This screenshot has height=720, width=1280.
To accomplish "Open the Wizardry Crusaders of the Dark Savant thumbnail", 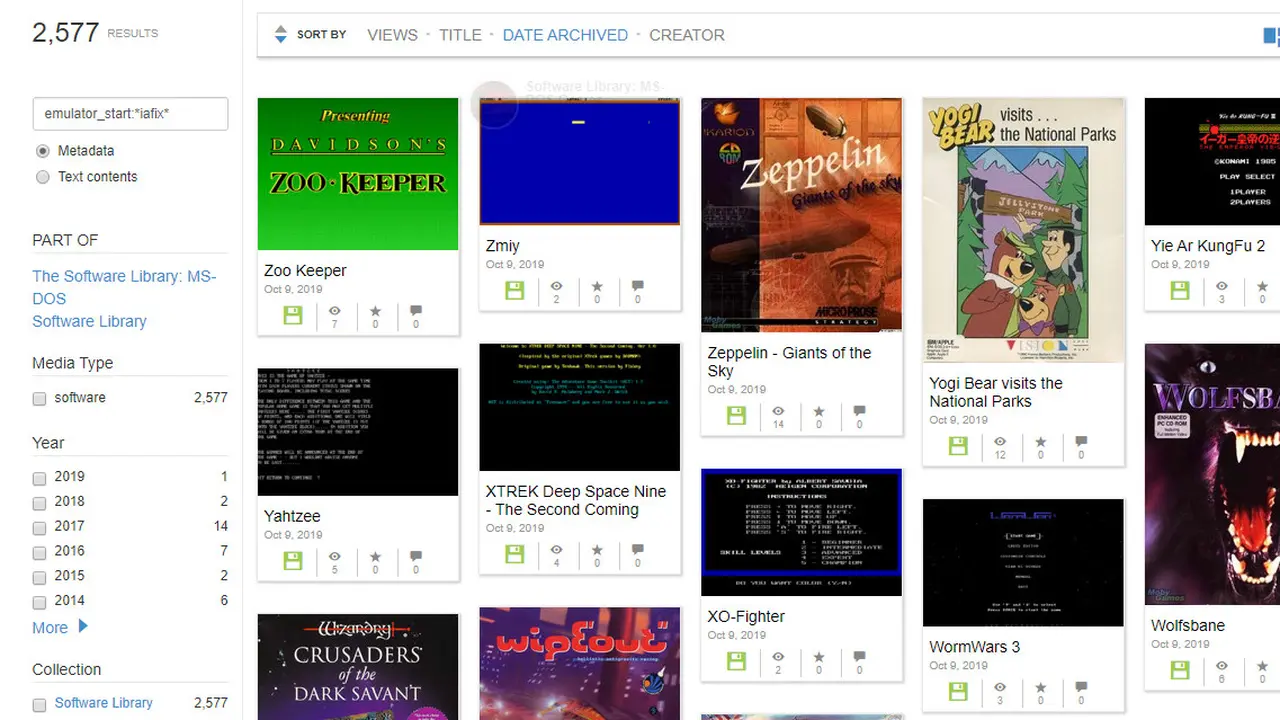I will coord(358,667).
